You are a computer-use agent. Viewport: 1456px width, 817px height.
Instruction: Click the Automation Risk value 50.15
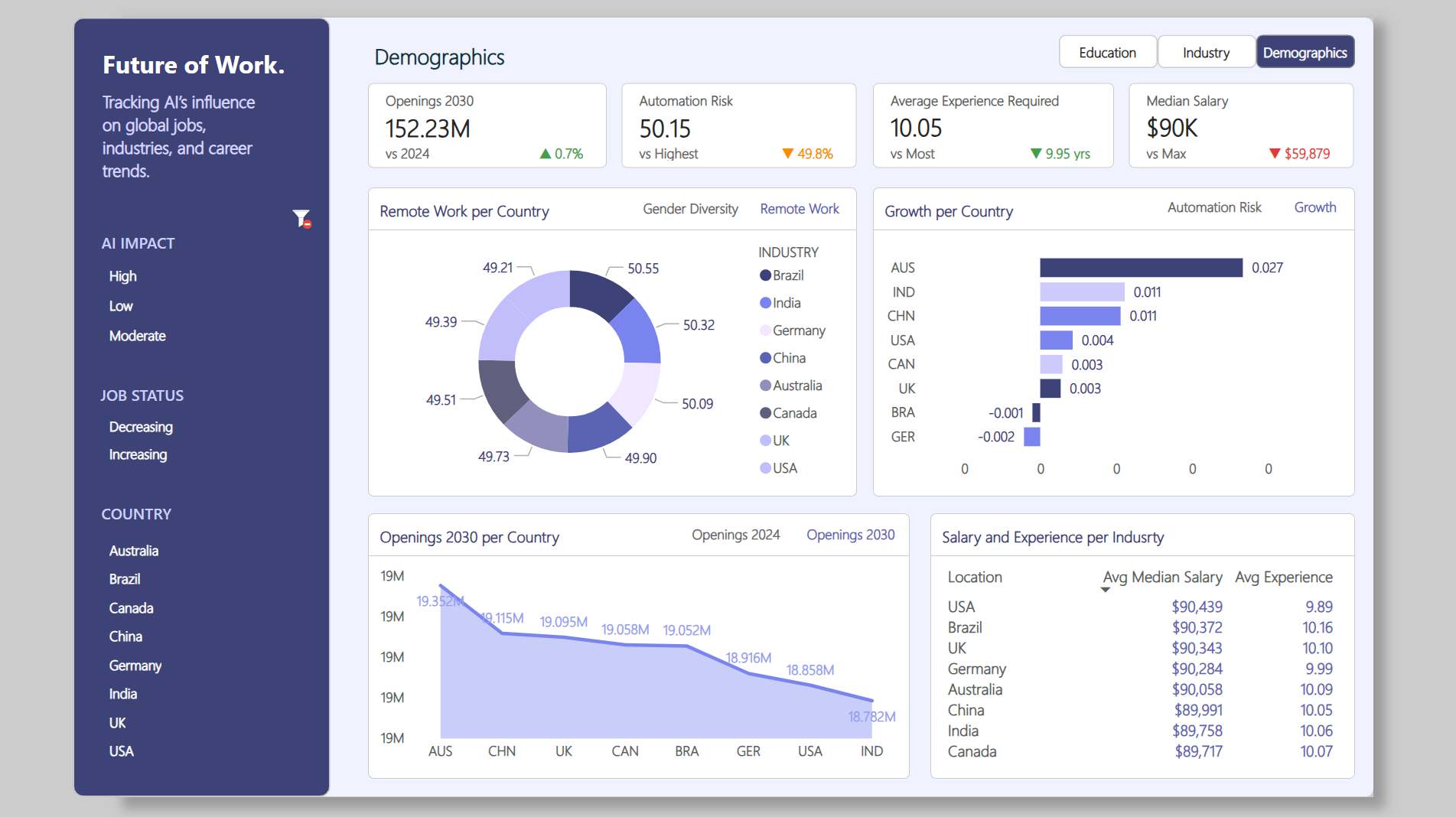[664, 129]
